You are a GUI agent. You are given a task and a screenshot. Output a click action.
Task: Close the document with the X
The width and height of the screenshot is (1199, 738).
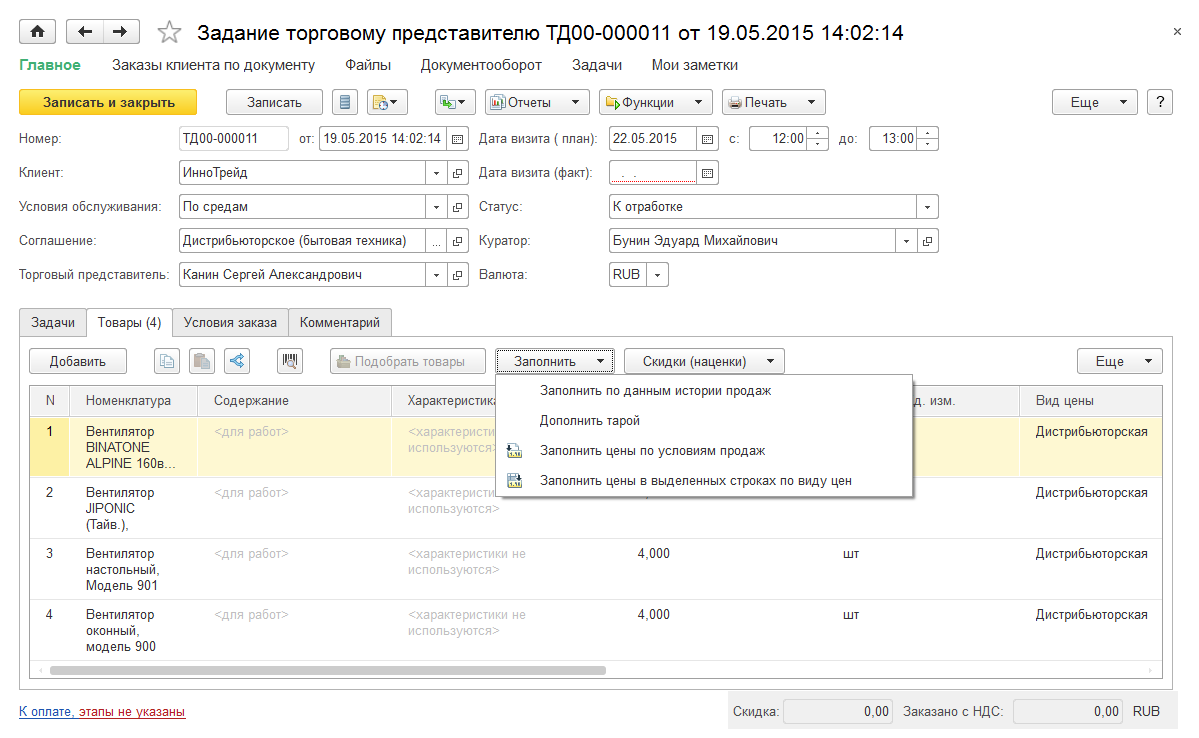(x=1177, y=31)
